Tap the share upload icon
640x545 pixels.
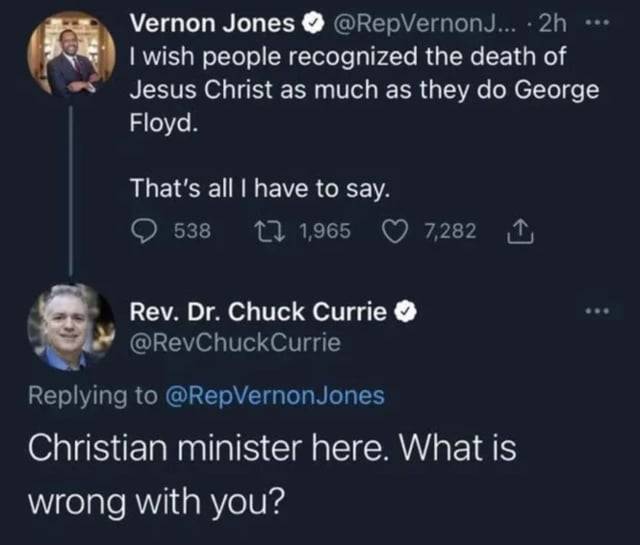click(518, 232)
